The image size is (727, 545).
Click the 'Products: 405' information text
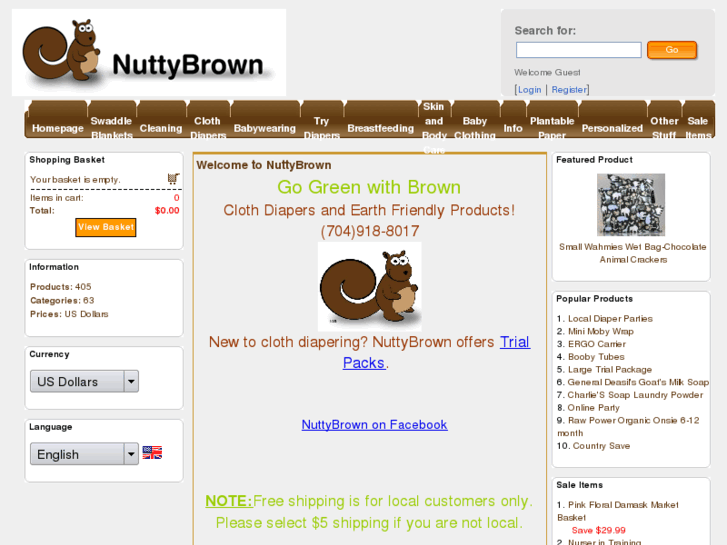pos(61,287)
